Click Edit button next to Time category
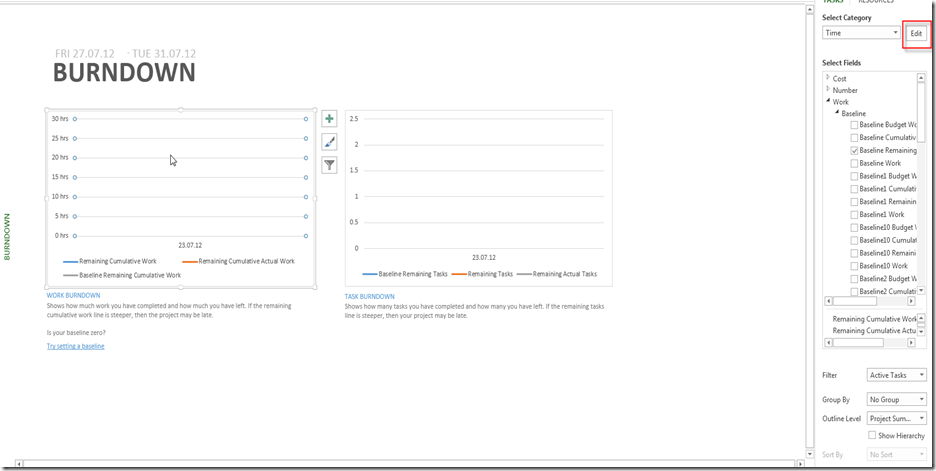This screenshot has height=471, width=936. (916, 33)
